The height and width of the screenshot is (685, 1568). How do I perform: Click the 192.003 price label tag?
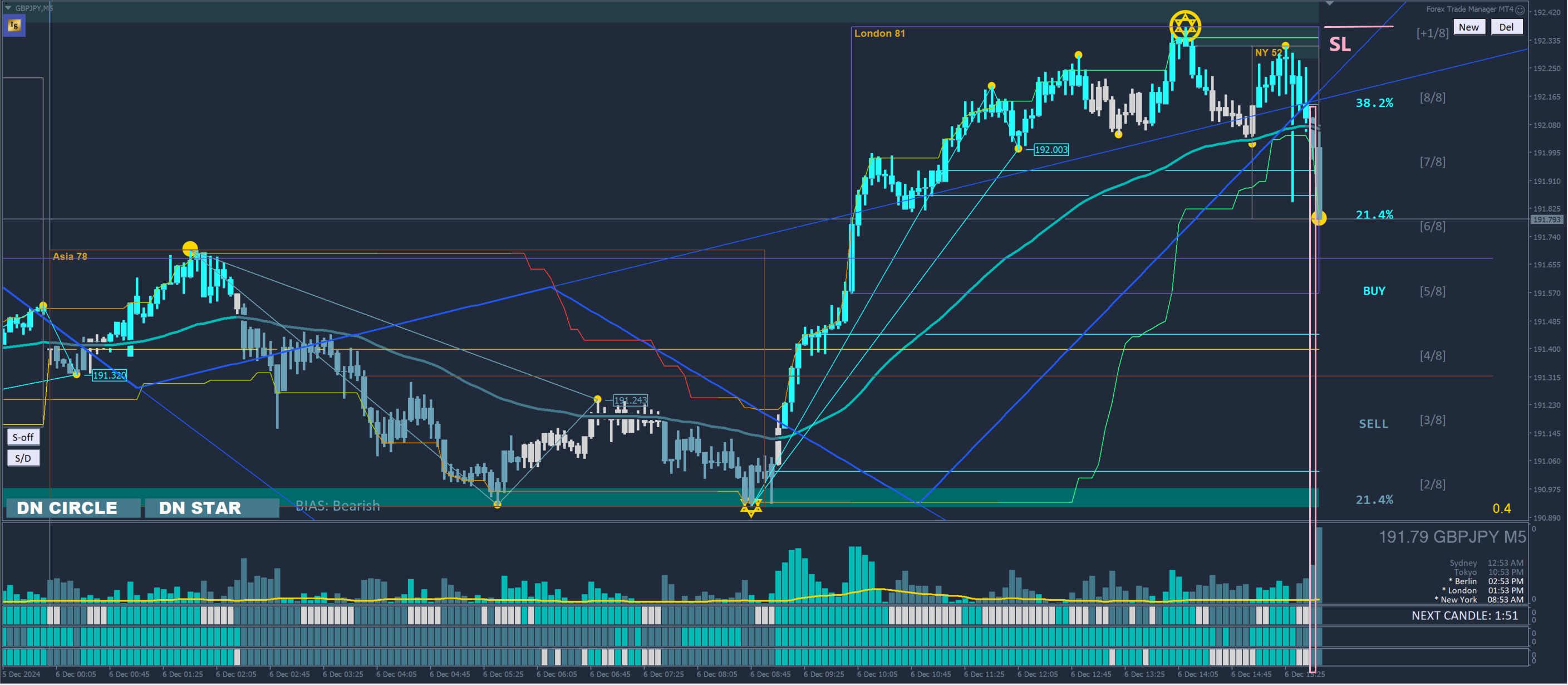pyautogui.click(x=1050, y=150)
